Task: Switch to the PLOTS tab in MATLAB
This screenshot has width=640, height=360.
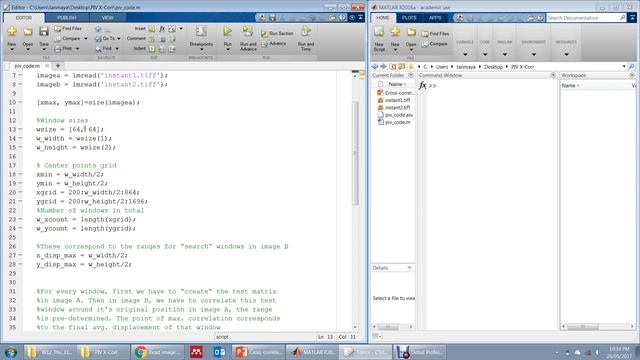Action: click(x=409, y=18)
